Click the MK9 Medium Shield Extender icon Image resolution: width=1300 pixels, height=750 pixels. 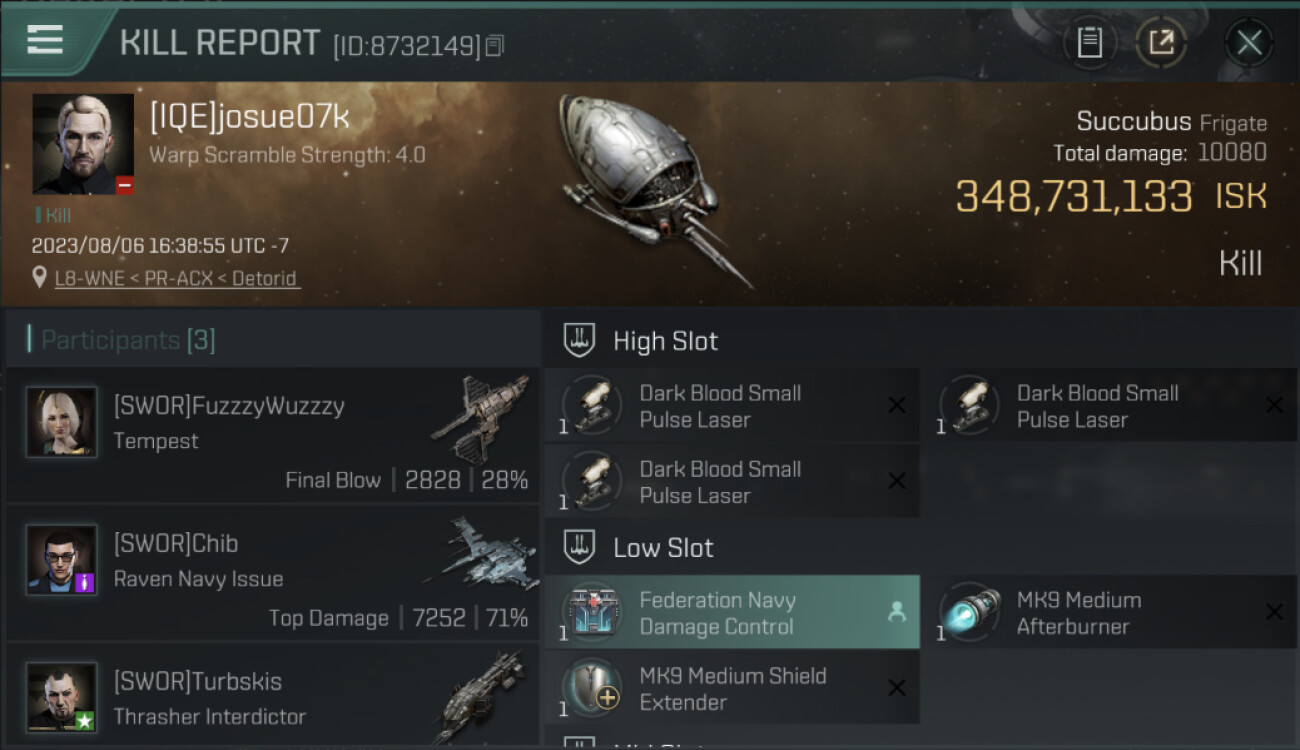click(x=592, y=688)
